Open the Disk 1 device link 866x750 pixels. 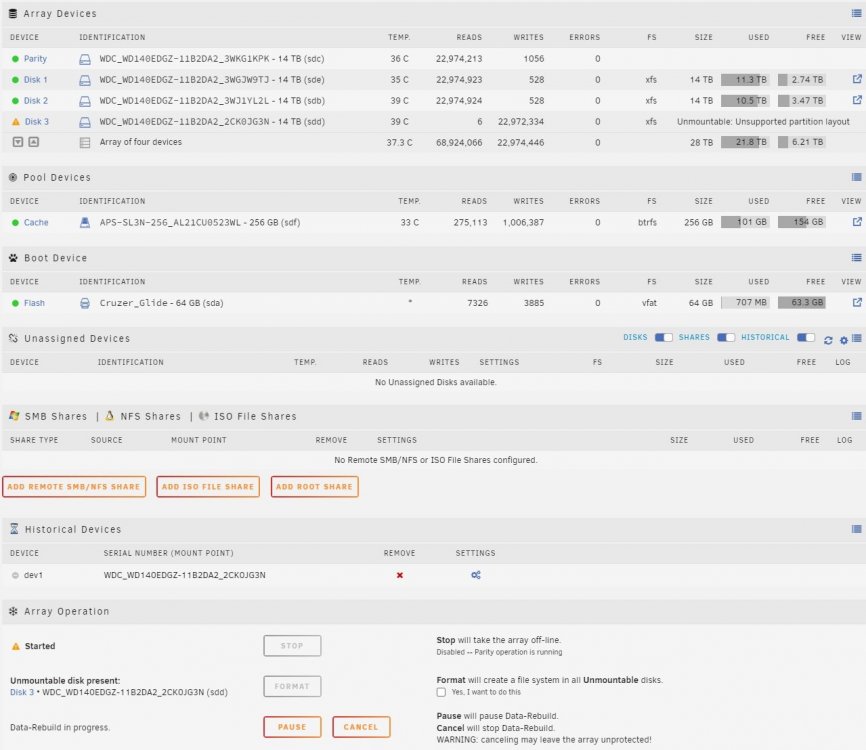[x=35, y=80]
